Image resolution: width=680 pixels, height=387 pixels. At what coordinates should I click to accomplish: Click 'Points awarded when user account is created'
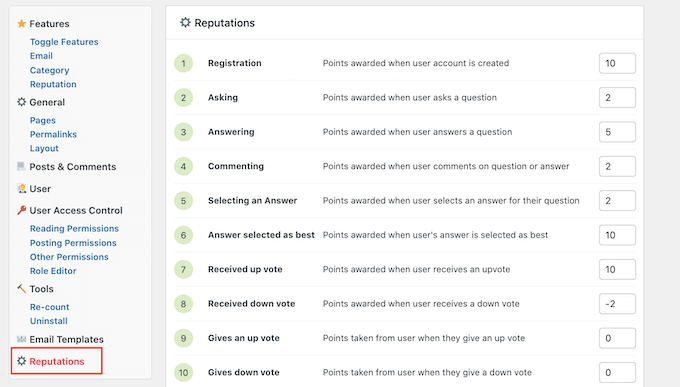(x=416, y=63)
